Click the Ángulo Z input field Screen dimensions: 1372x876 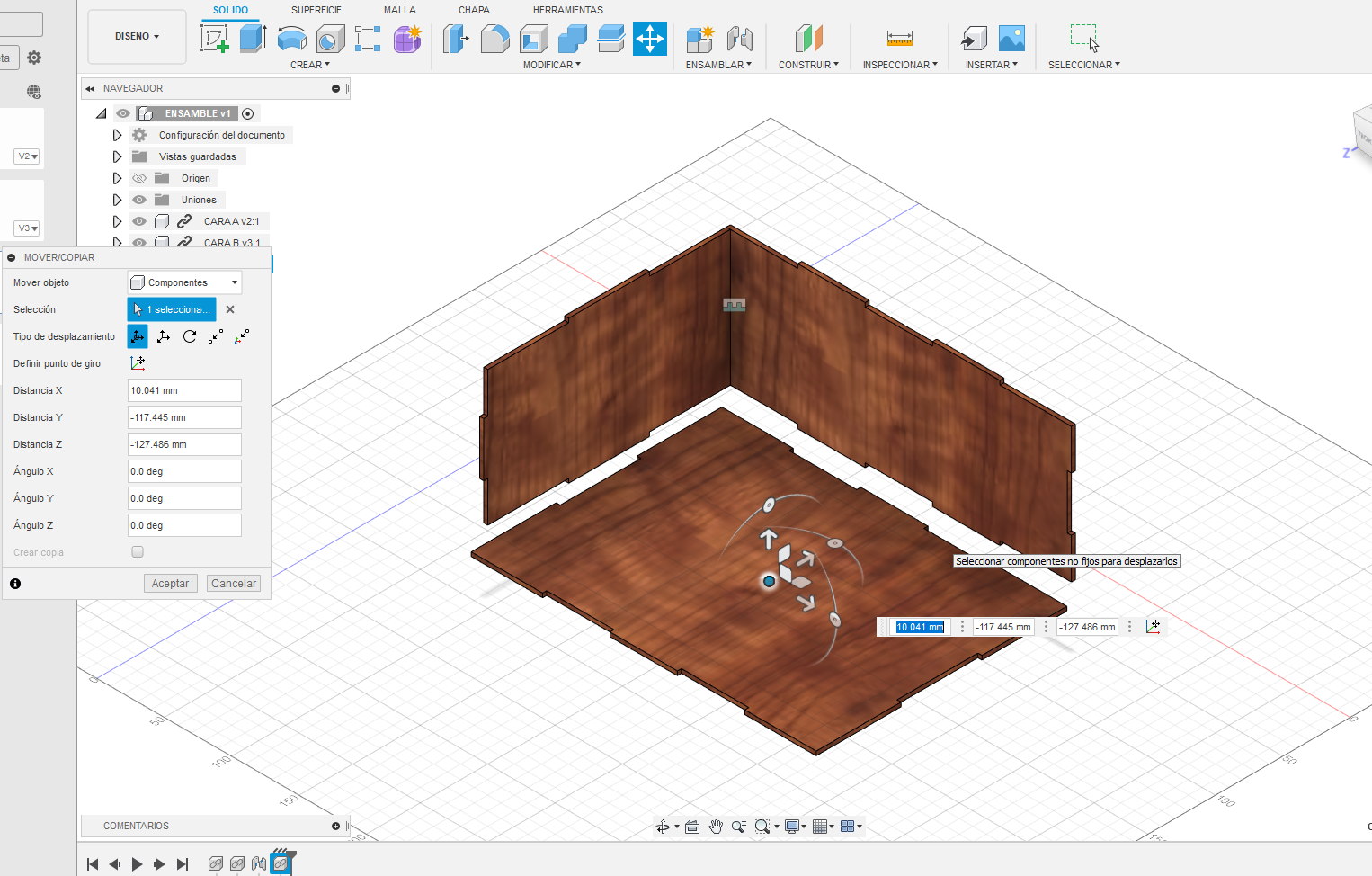point(184,525)
